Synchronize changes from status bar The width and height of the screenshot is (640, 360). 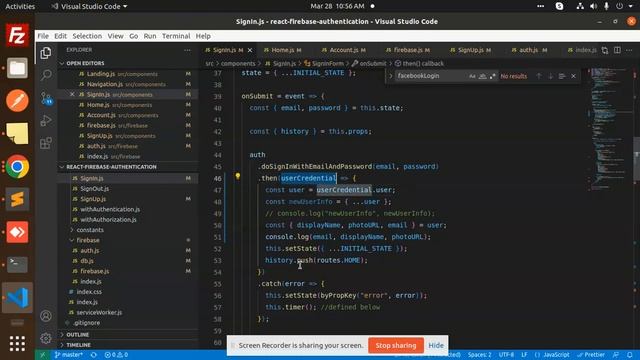coord(94,355)
